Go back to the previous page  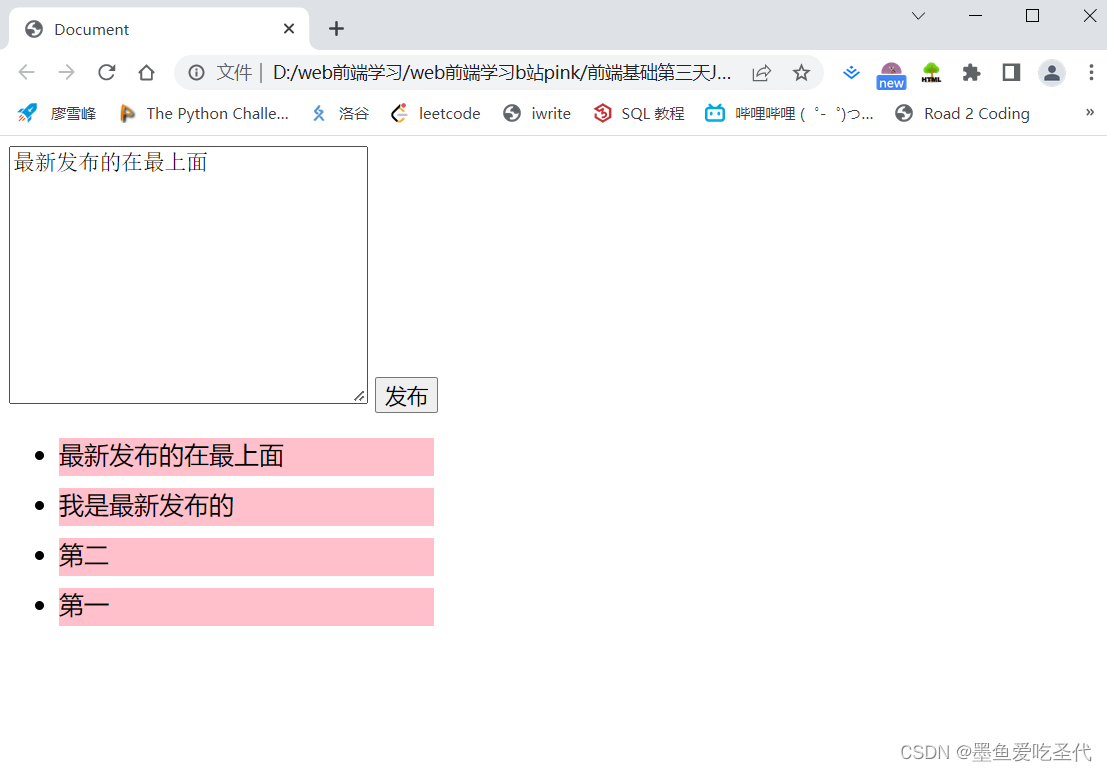(27, 72)
